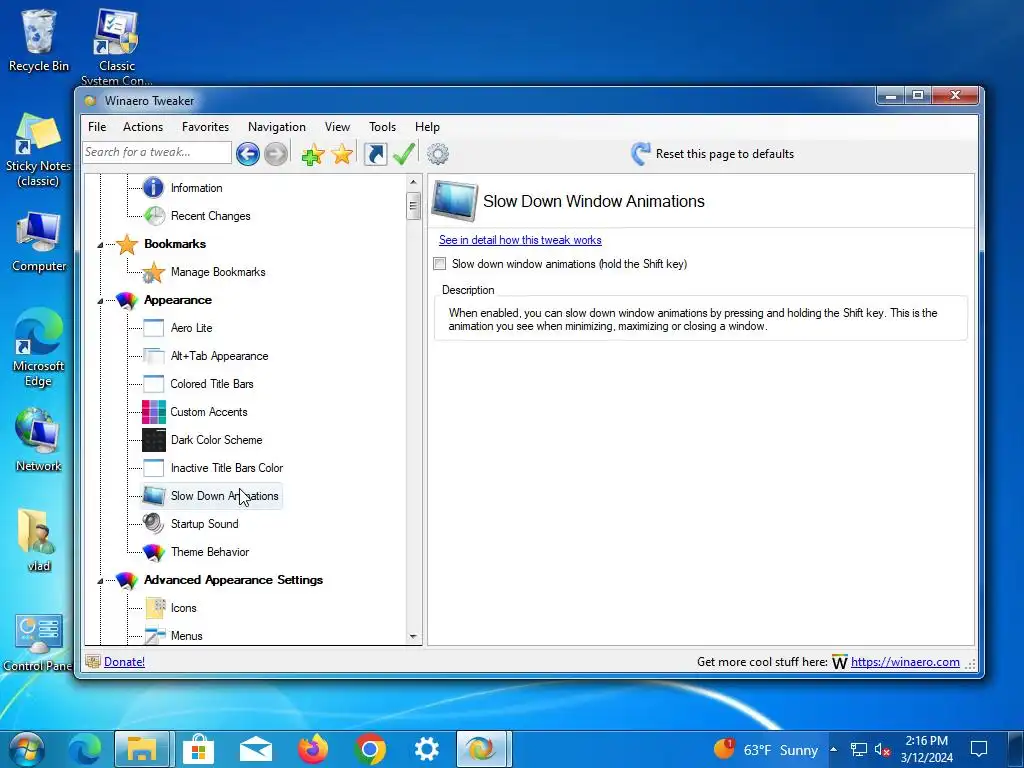Launch Firefox from the taskbar
1024x768 pixels.
point(313,749)
